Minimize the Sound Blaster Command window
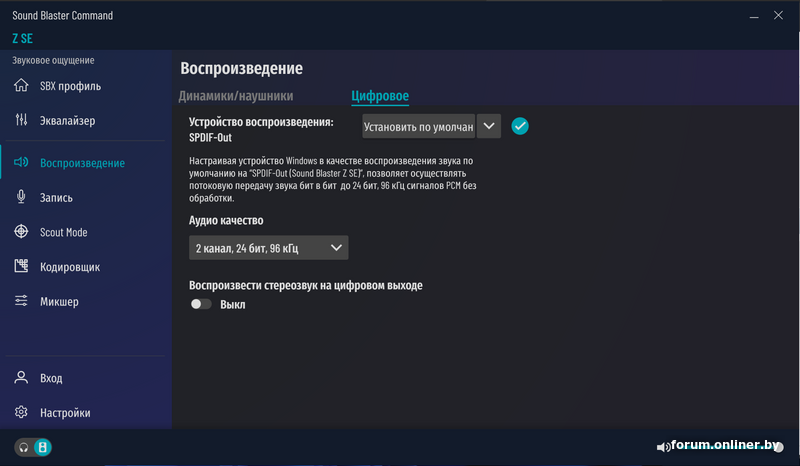This screenshot has width=800, height=466. (754, 16)
